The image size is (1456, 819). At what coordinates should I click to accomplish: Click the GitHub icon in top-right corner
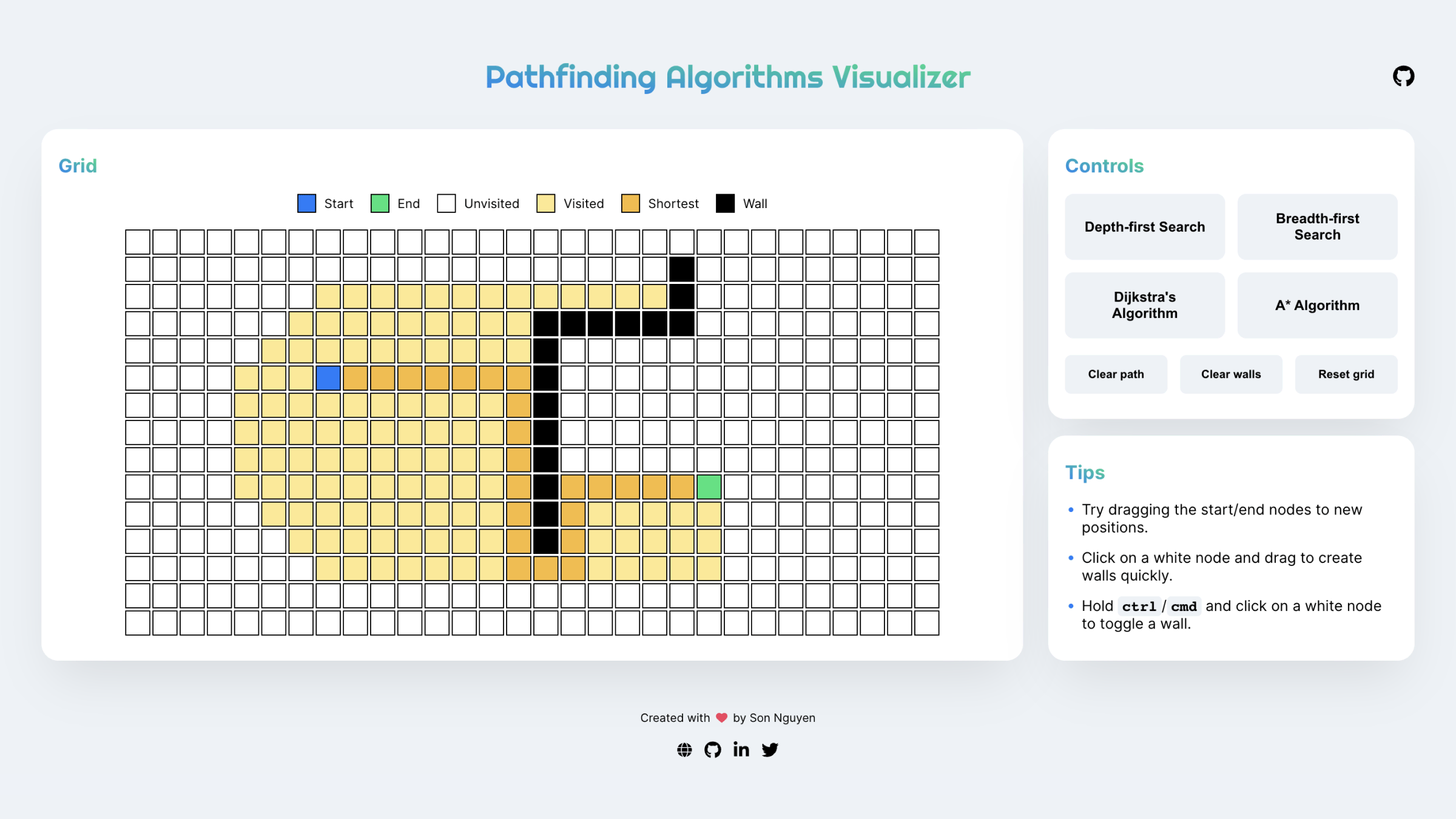[x=1402, y=75]
